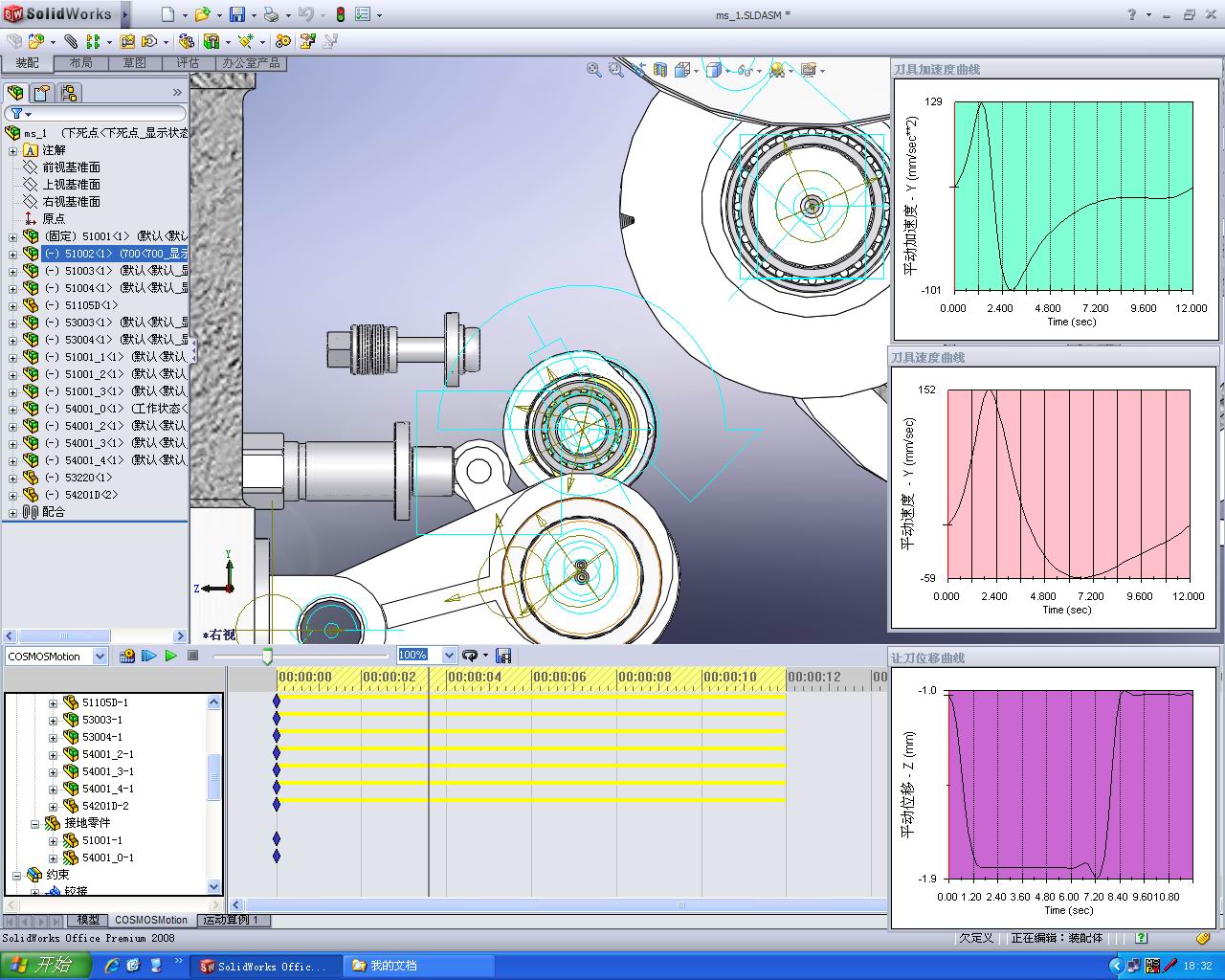
Task: Expand the 53003<1> component node
Action: [x=12, y=323]
